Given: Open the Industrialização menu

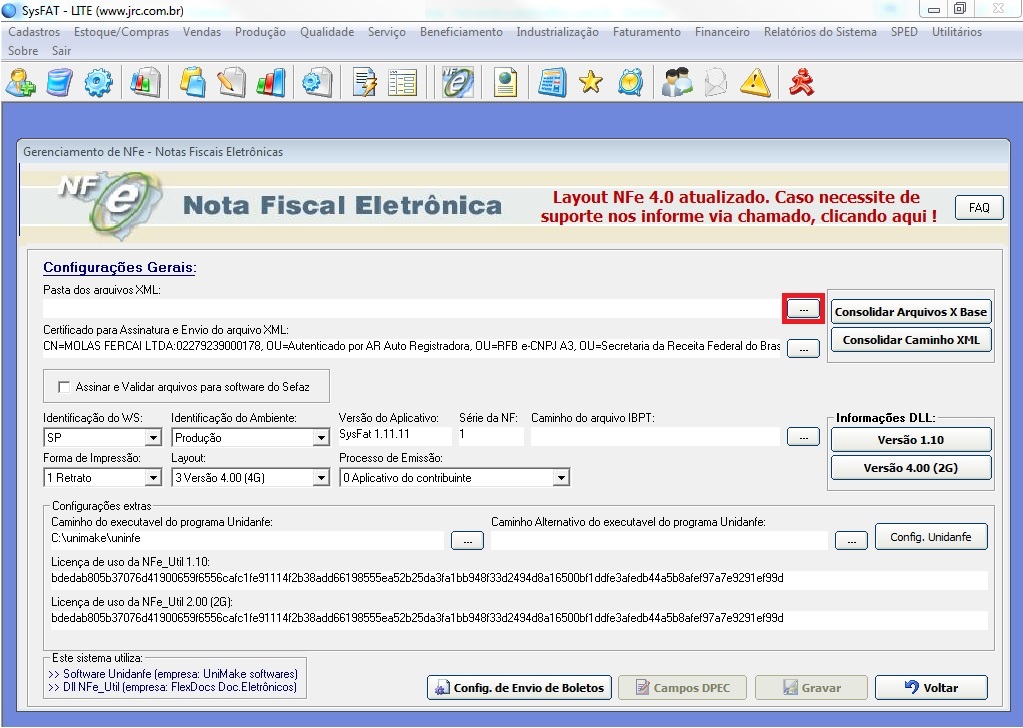Looking at the screenshot, I should click(557, 32).
